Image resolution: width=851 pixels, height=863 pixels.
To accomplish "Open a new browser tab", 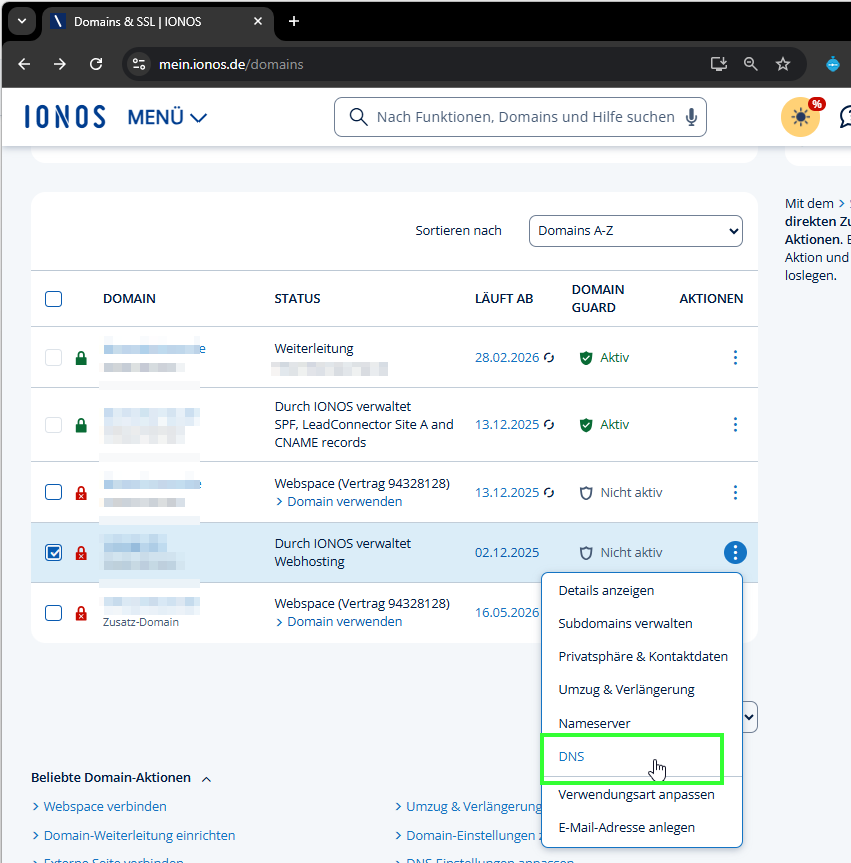I will tap(293, 21).
